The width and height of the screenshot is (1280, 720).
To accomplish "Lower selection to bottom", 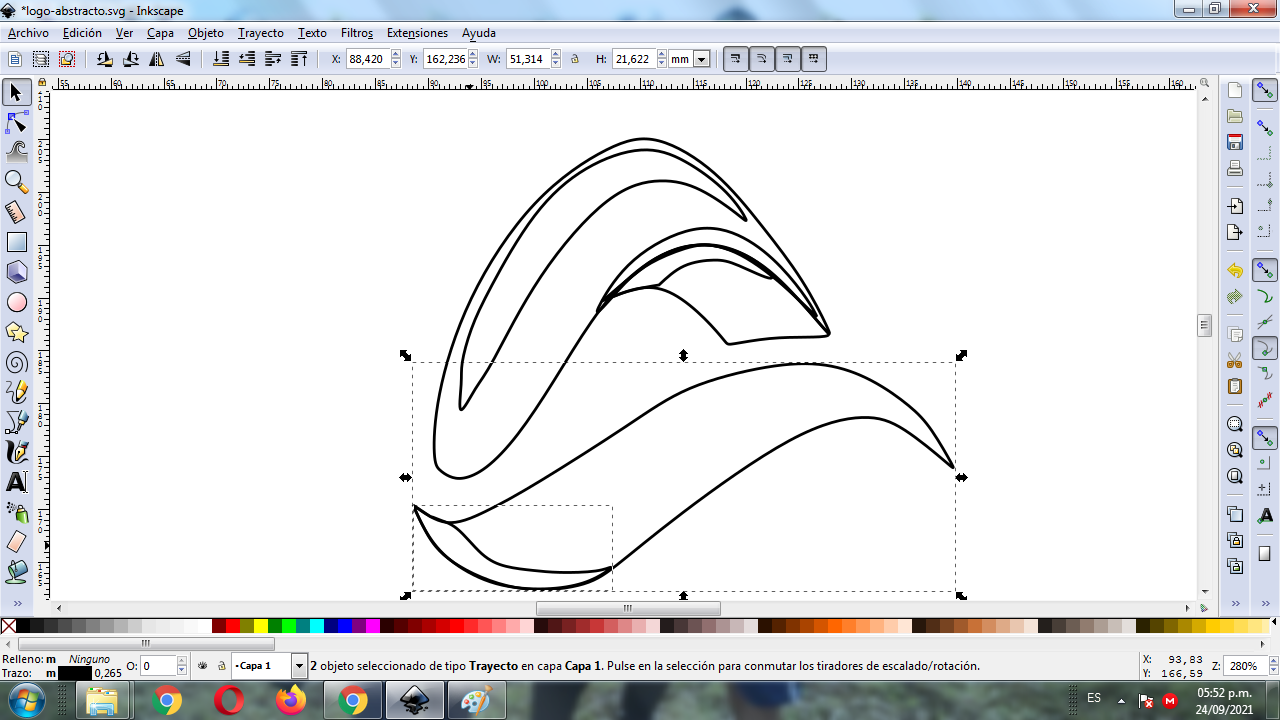I will [221, 59].
